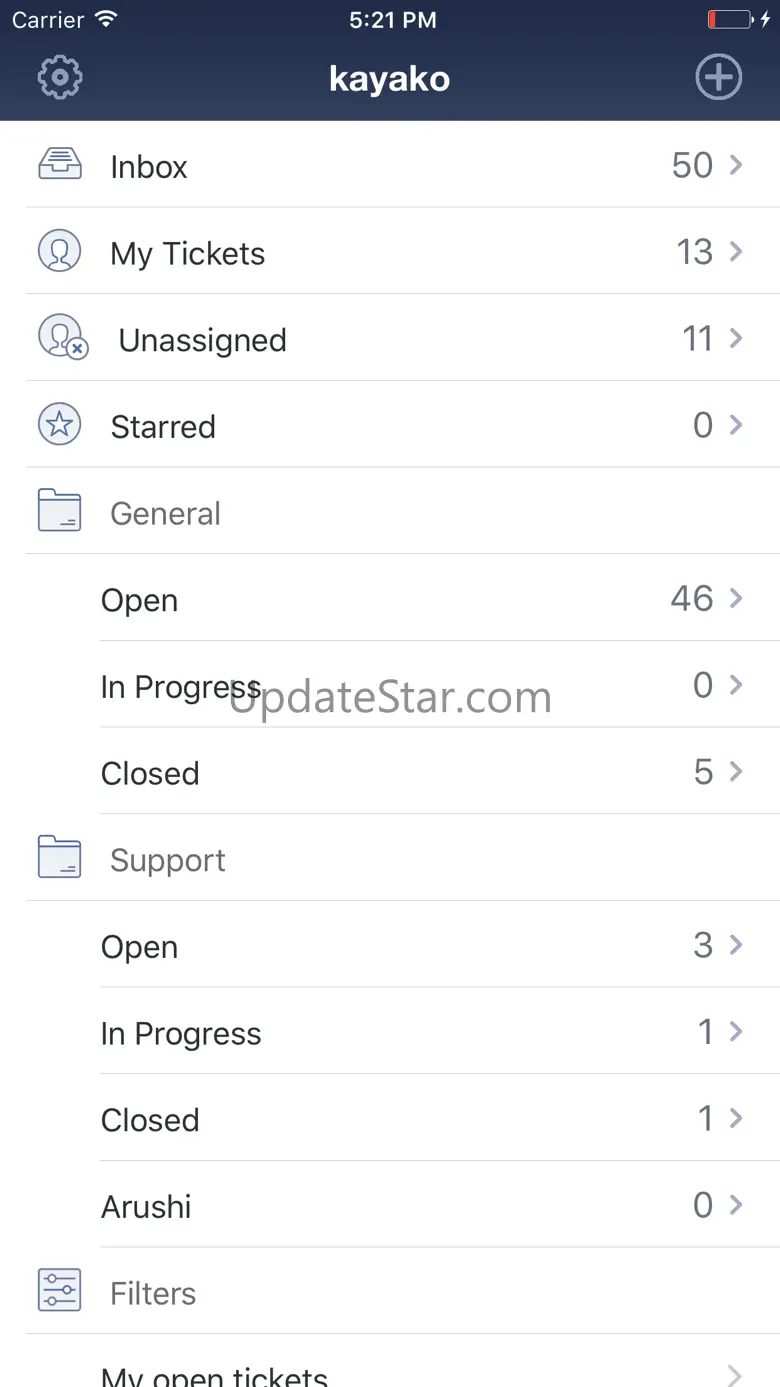Tap the Filters sliders icon
780x1387 pixels.
click(x=60, y=1291)
